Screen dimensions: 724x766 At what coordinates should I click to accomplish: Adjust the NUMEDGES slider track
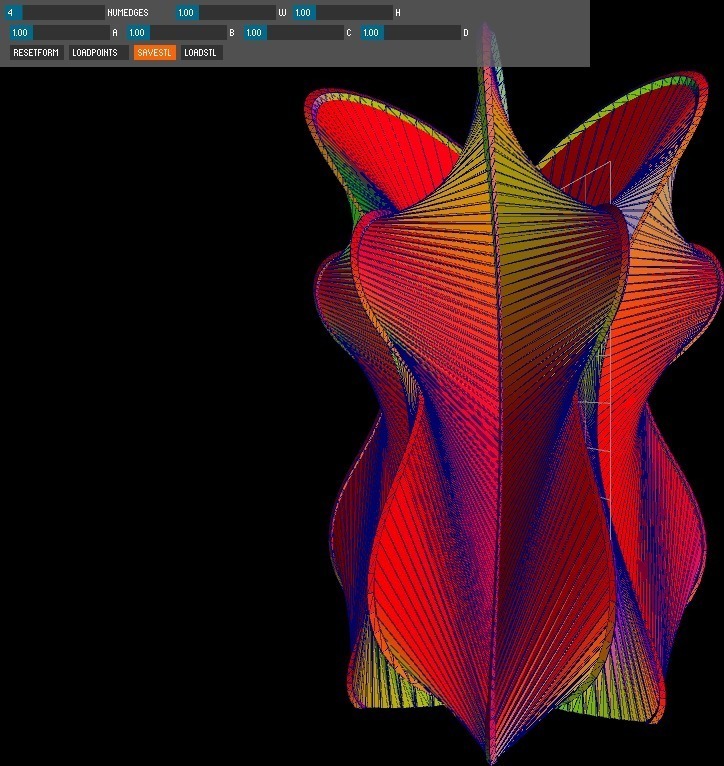click(55, 13)
